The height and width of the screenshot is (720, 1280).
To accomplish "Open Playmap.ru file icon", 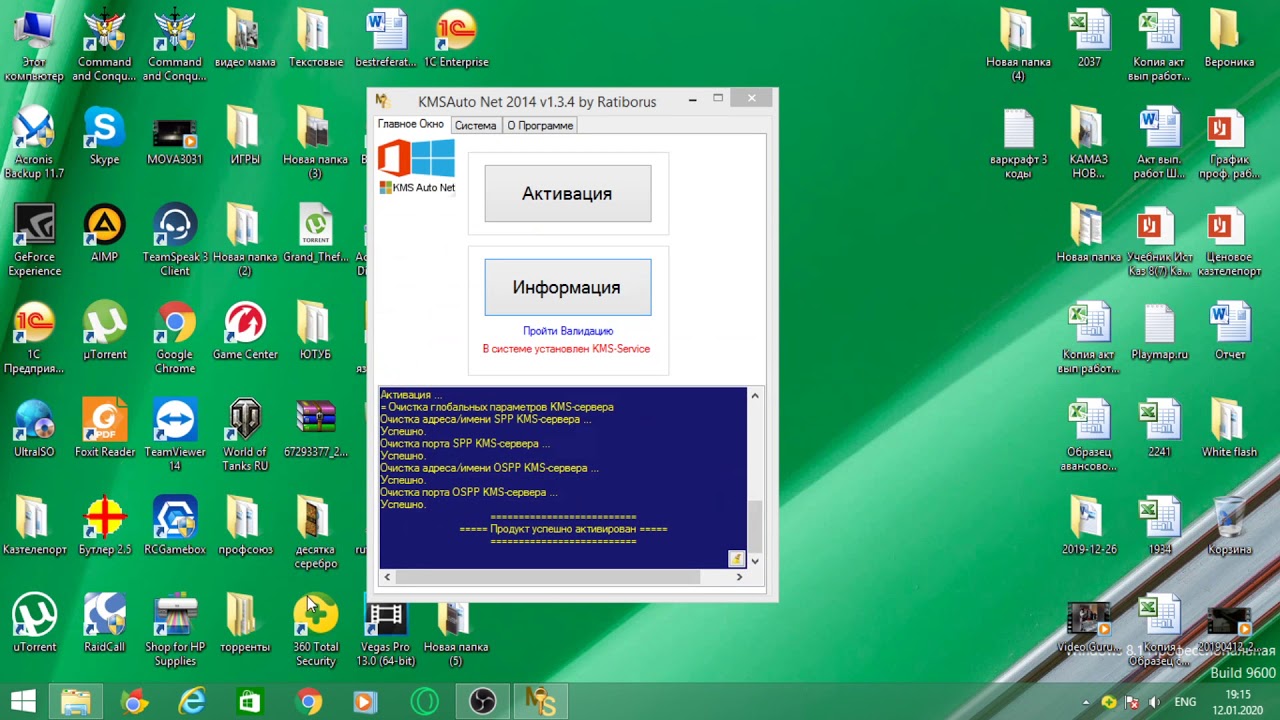I will (1159, 332).
